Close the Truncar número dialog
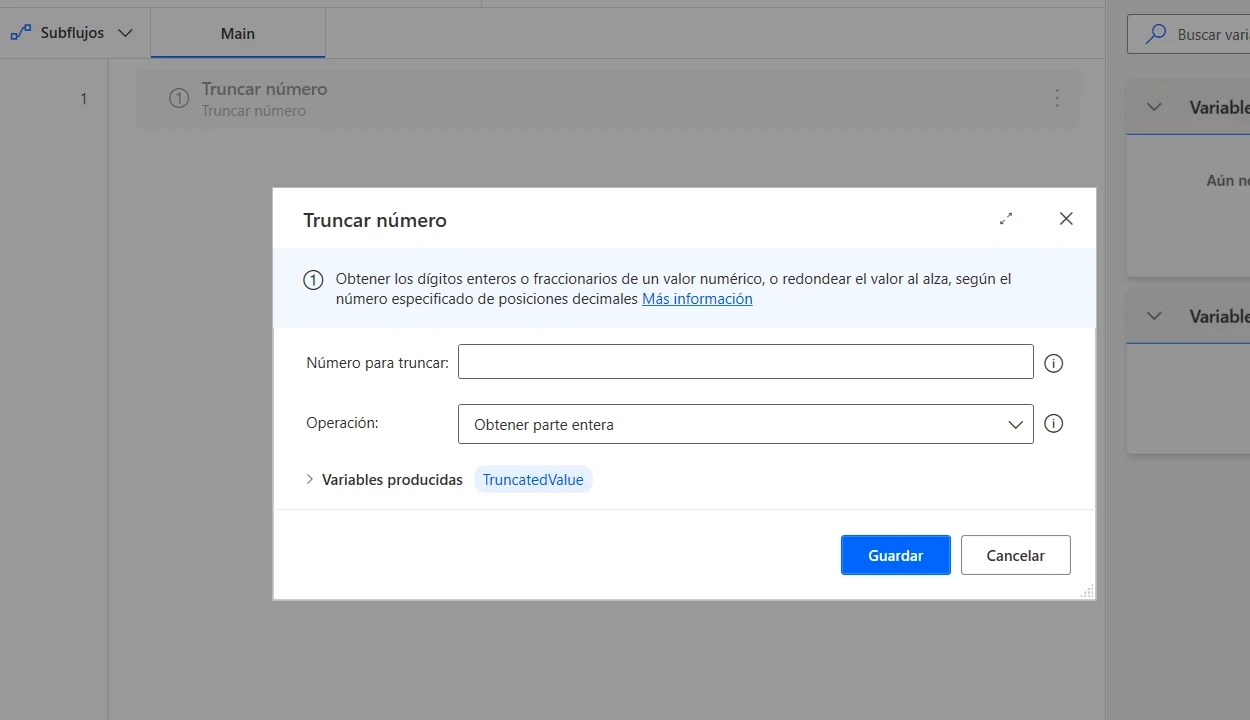The height and width of the screenshot is (720, 1250). pyautogui.click(x=1066, y=219)
